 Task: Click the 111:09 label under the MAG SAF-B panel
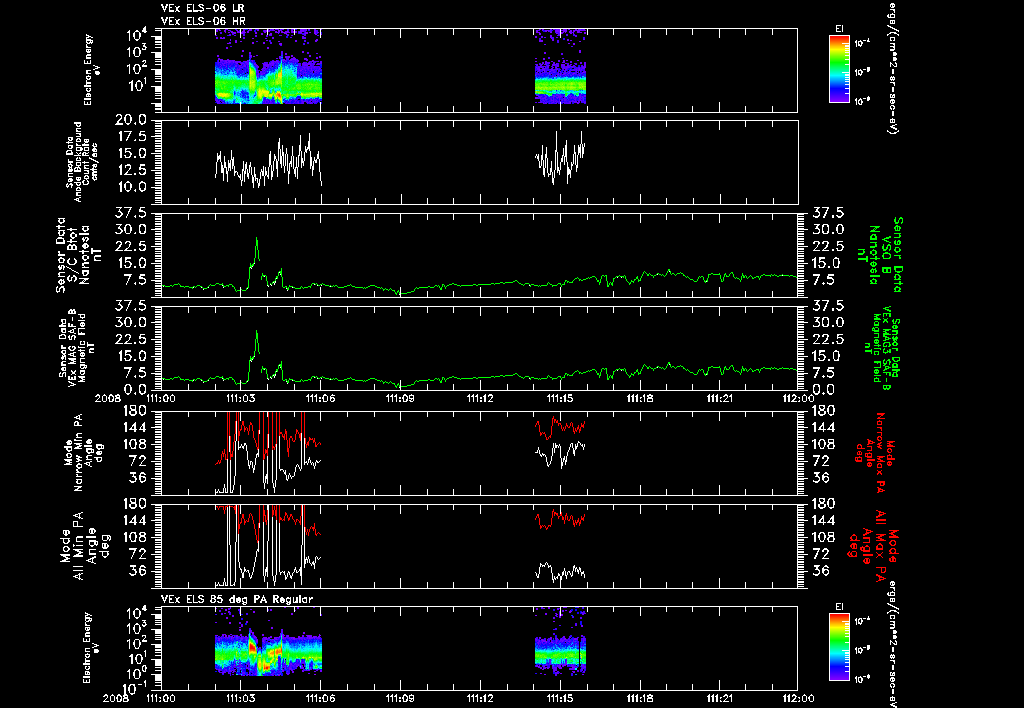[x=400, y=398]
